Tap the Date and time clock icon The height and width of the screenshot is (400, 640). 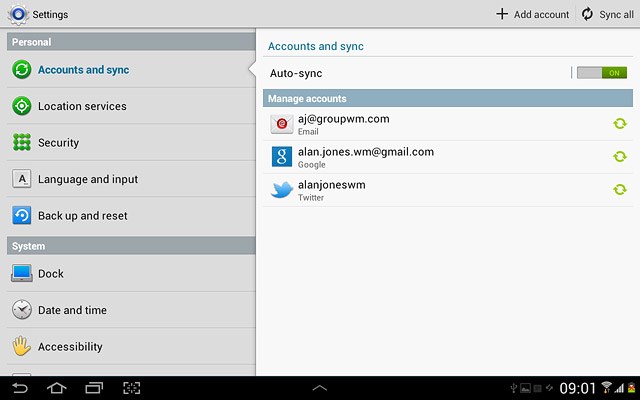[x=22, y=310]
